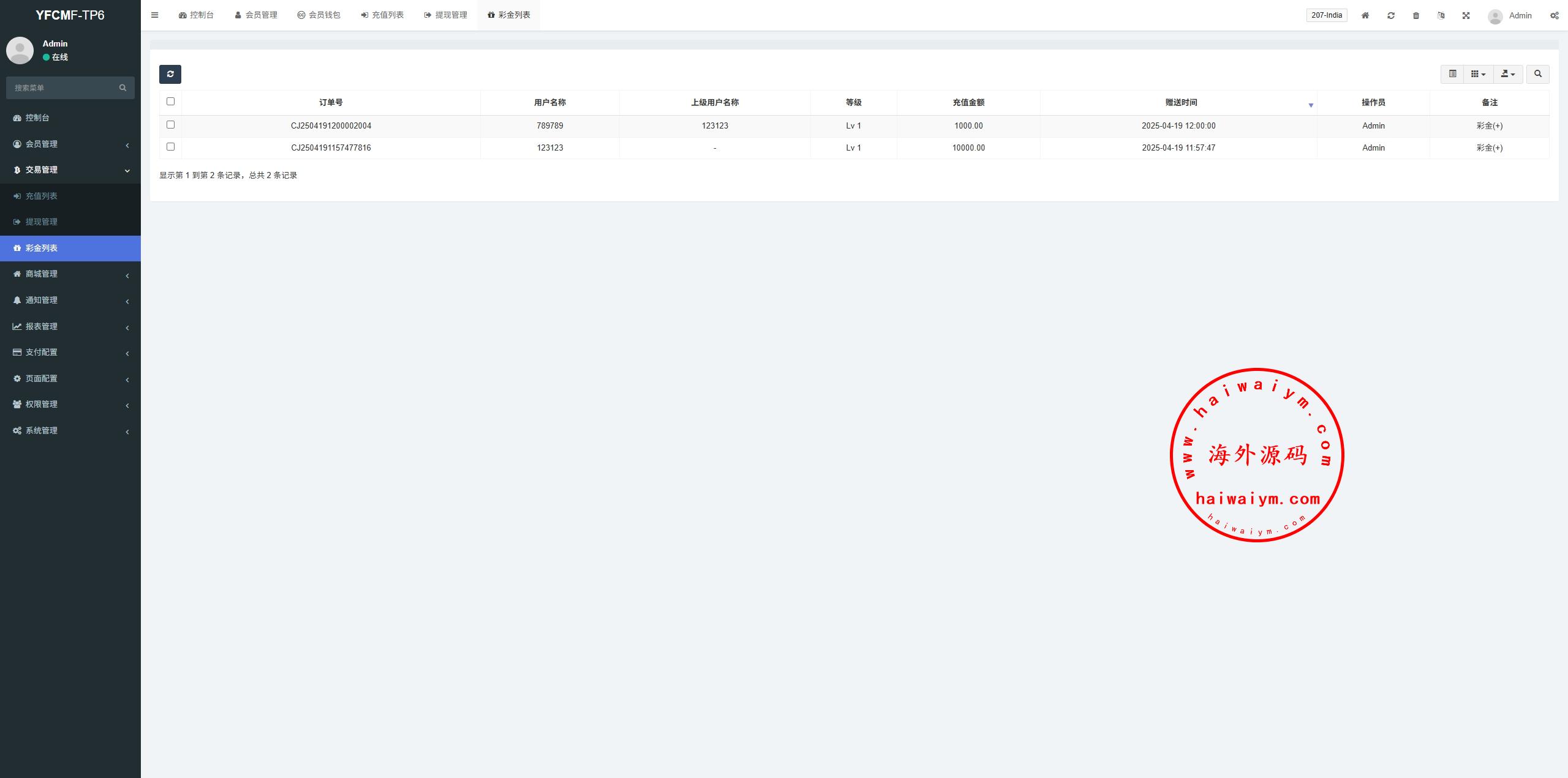The height and width of the screenshot is (778, 1568).
Task: Open 提现管理 in the sidebar submenu
Action: click(x=42, y=222)
